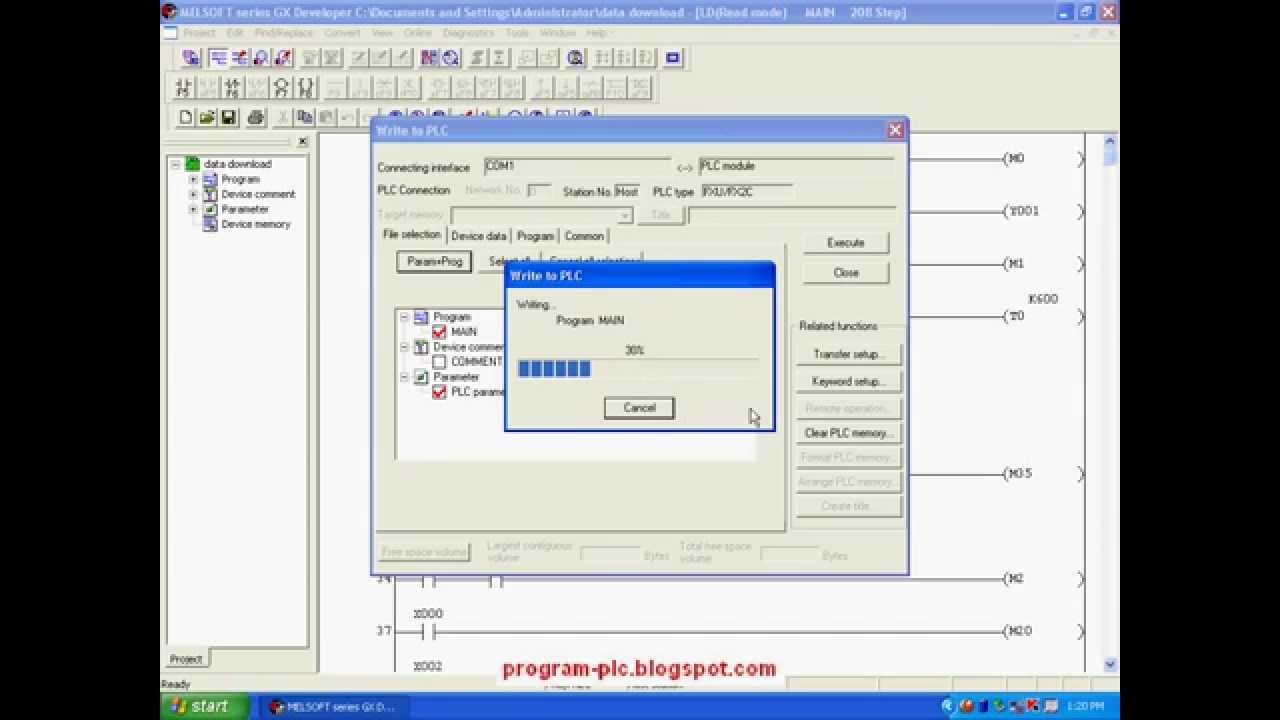The height and width of the screenshot is (720, 1280).
Task: Insert a coil in the ladder
Action: [281, 88]
